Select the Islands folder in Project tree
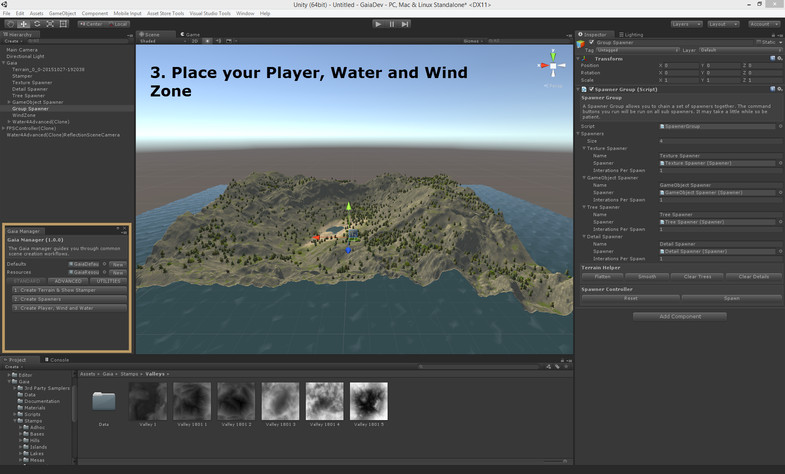The width and height of the screenshot is (785, 474). point(38,447)
